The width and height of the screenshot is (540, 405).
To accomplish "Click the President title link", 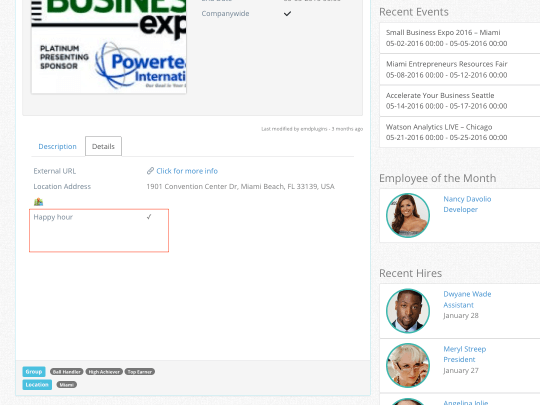I will point(459,359).
